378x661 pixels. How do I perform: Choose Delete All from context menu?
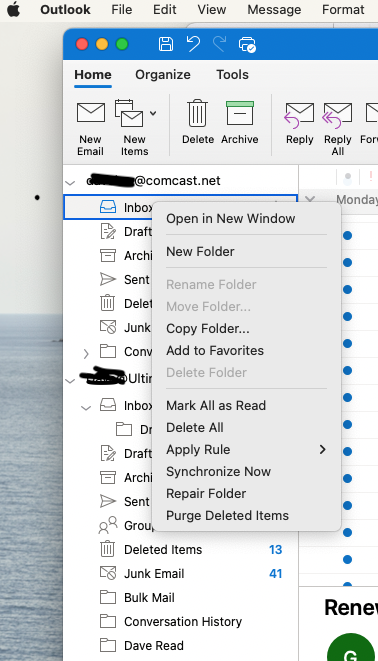(195, 427)
